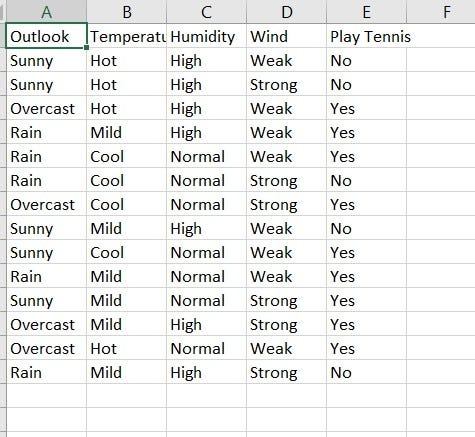Select column E header
475x437 pixels.
click(x=366, y=12)
